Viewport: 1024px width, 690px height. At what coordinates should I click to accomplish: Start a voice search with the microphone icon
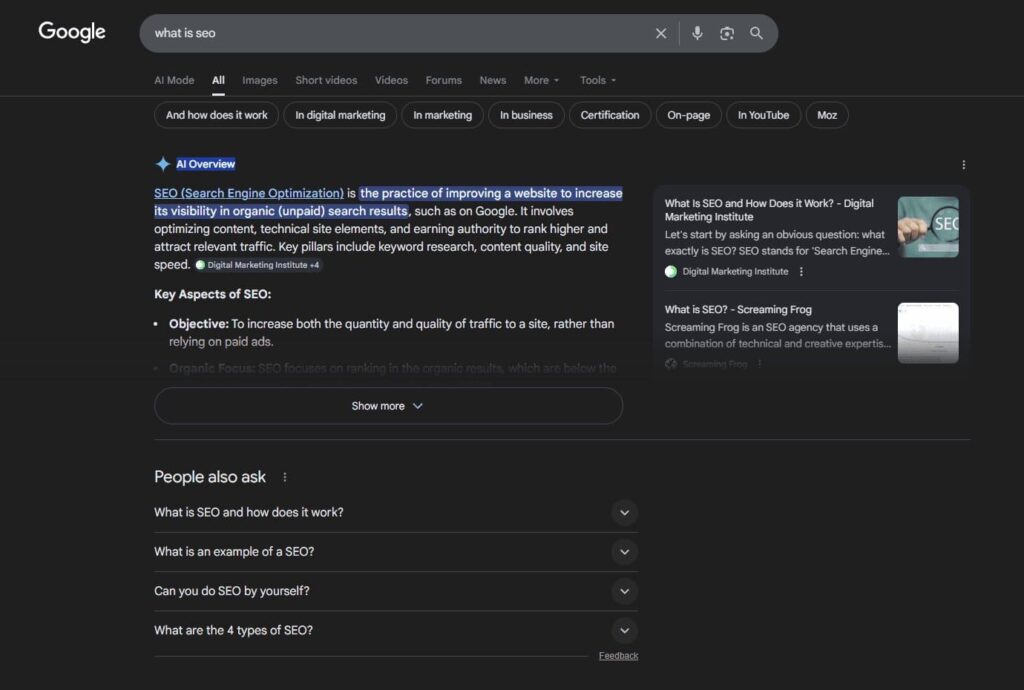697,33
